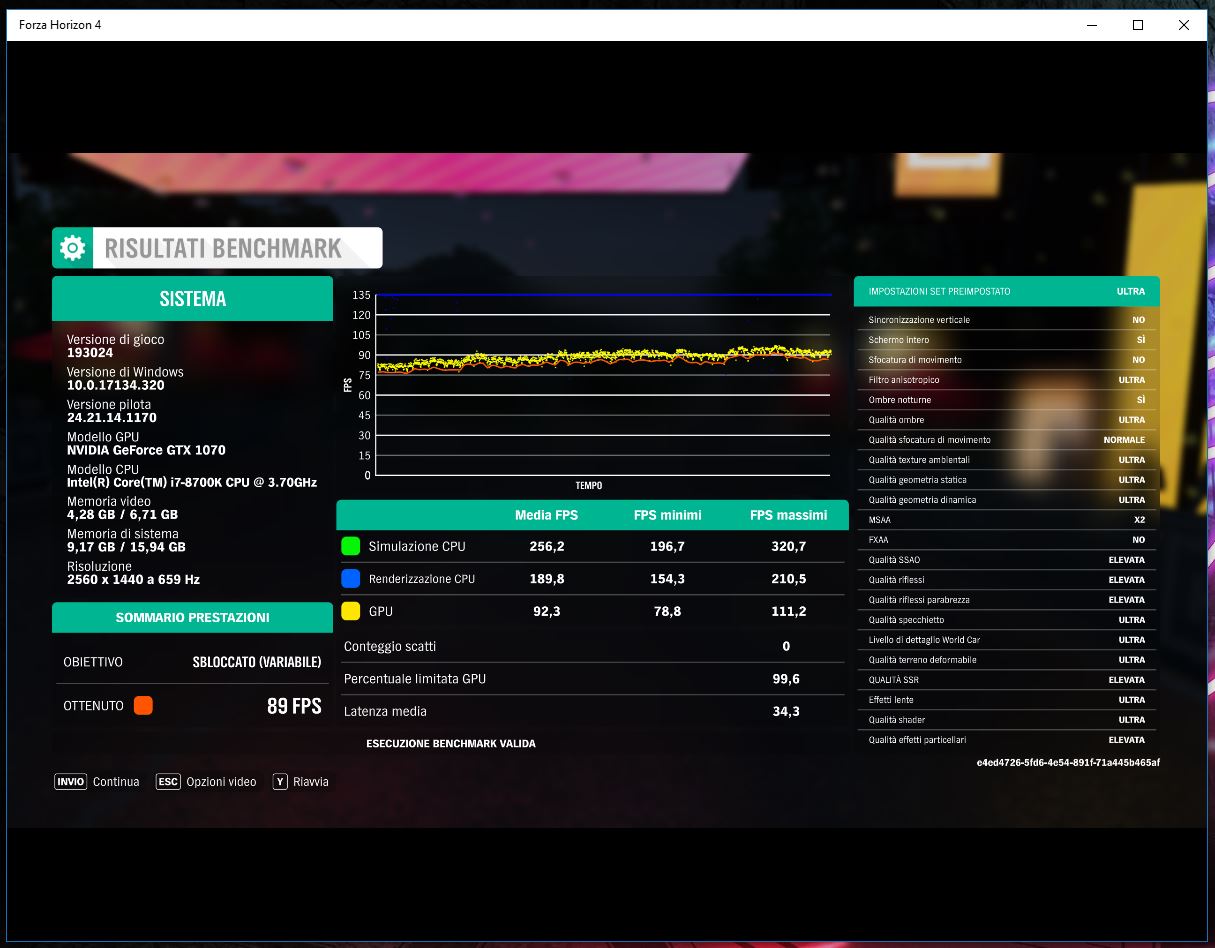Click the ESC key icon for video options
Viewport: 1215px width, 948px height.
168,781
